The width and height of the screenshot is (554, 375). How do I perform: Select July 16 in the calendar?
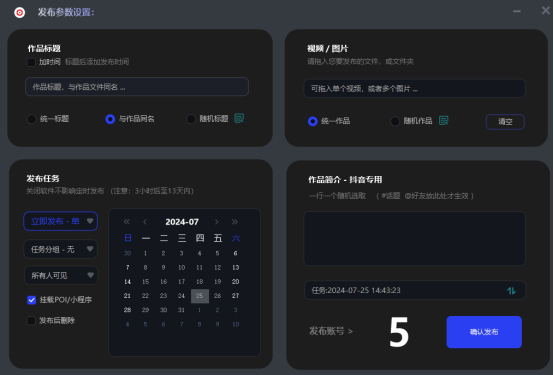pyautogui.click(x=163, y=282)
